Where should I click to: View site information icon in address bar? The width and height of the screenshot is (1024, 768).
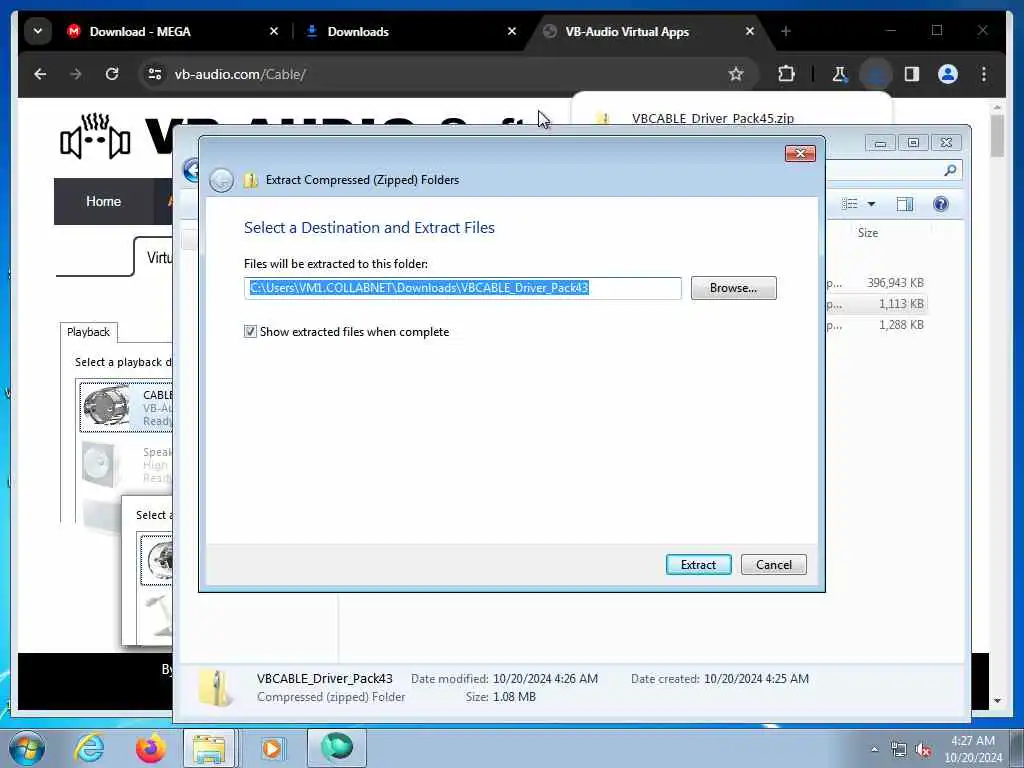click(155, 74)
